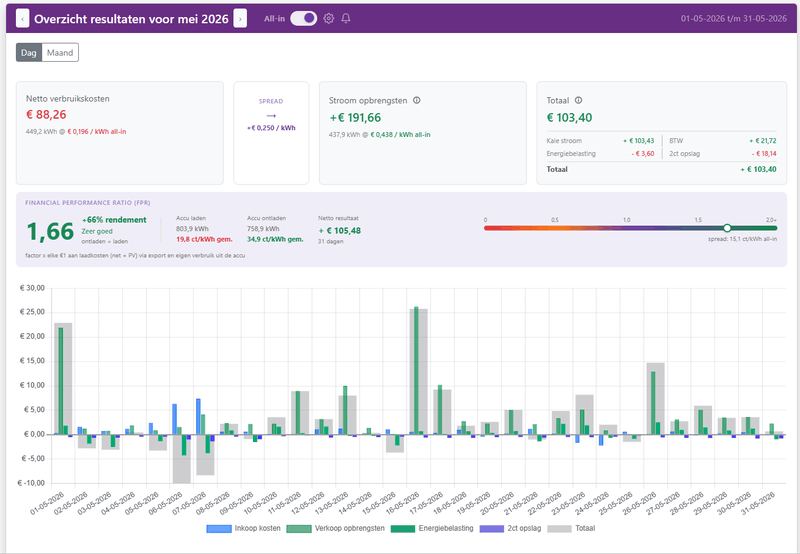The height and width of the screenshot is (554, 800).
Task: Click Accu ontladen 758,9 kWh value
Action: click(x=263, y=229)
